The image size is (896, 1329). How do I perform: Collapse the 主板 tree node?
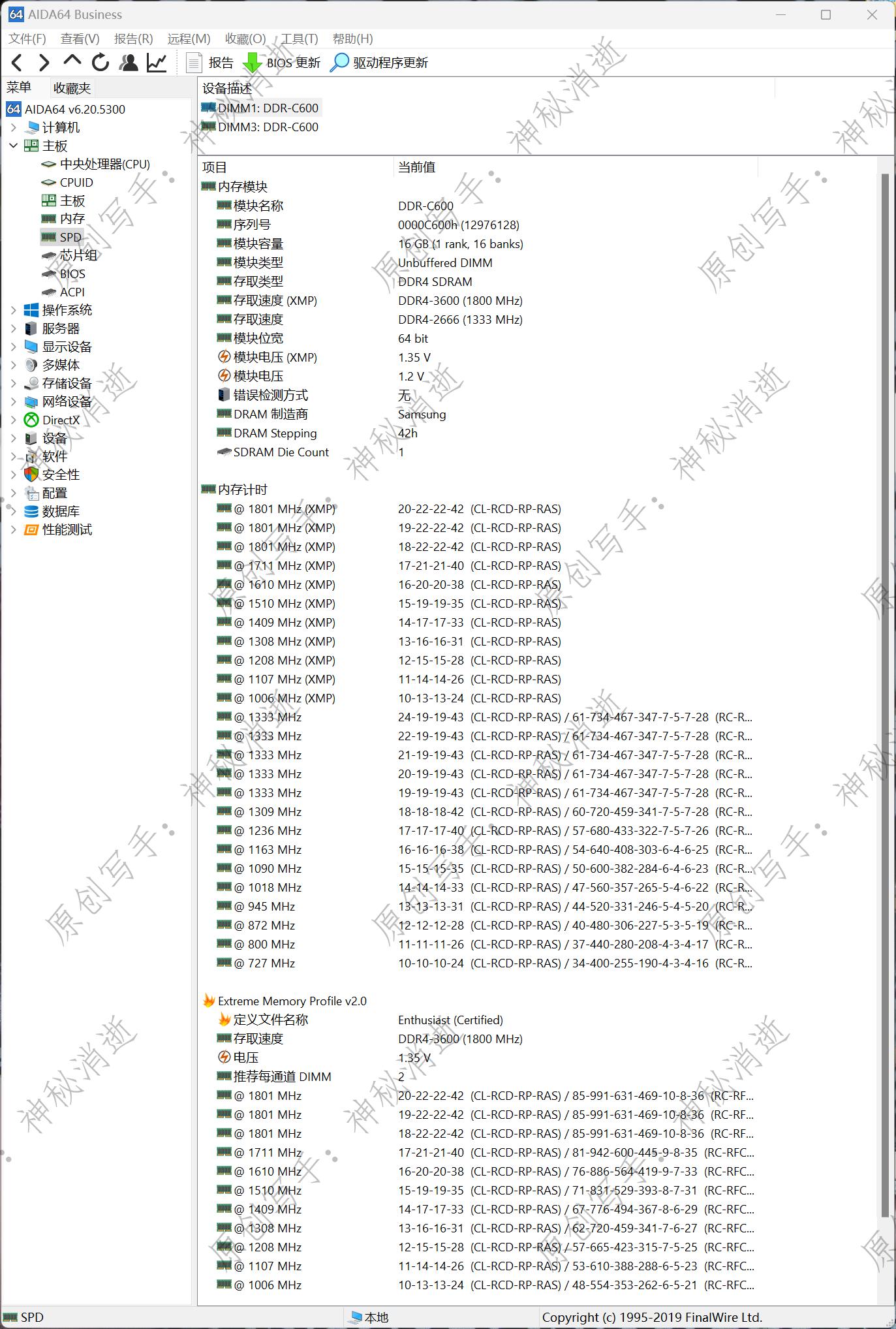[x=13, y=146]
